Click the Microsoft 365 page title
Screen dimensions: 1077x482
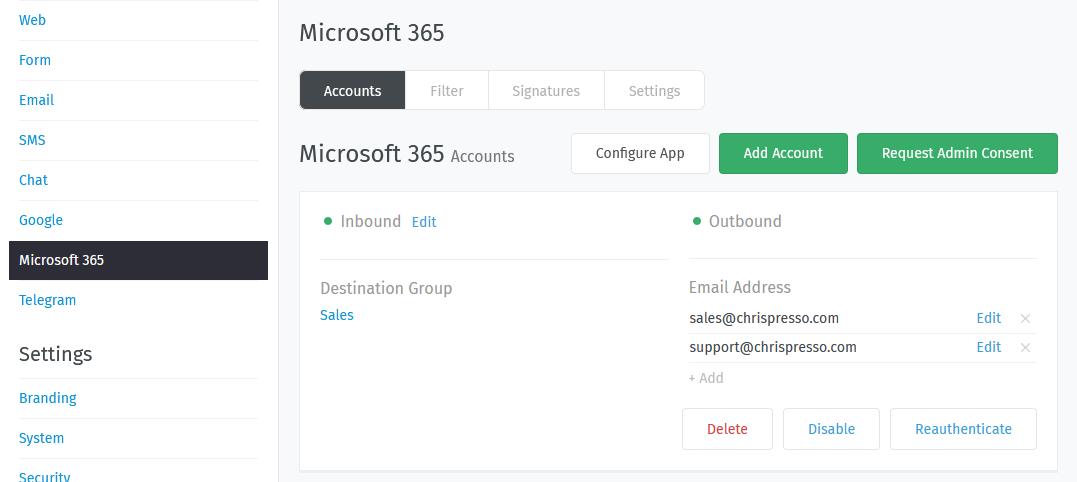[372, 33]
